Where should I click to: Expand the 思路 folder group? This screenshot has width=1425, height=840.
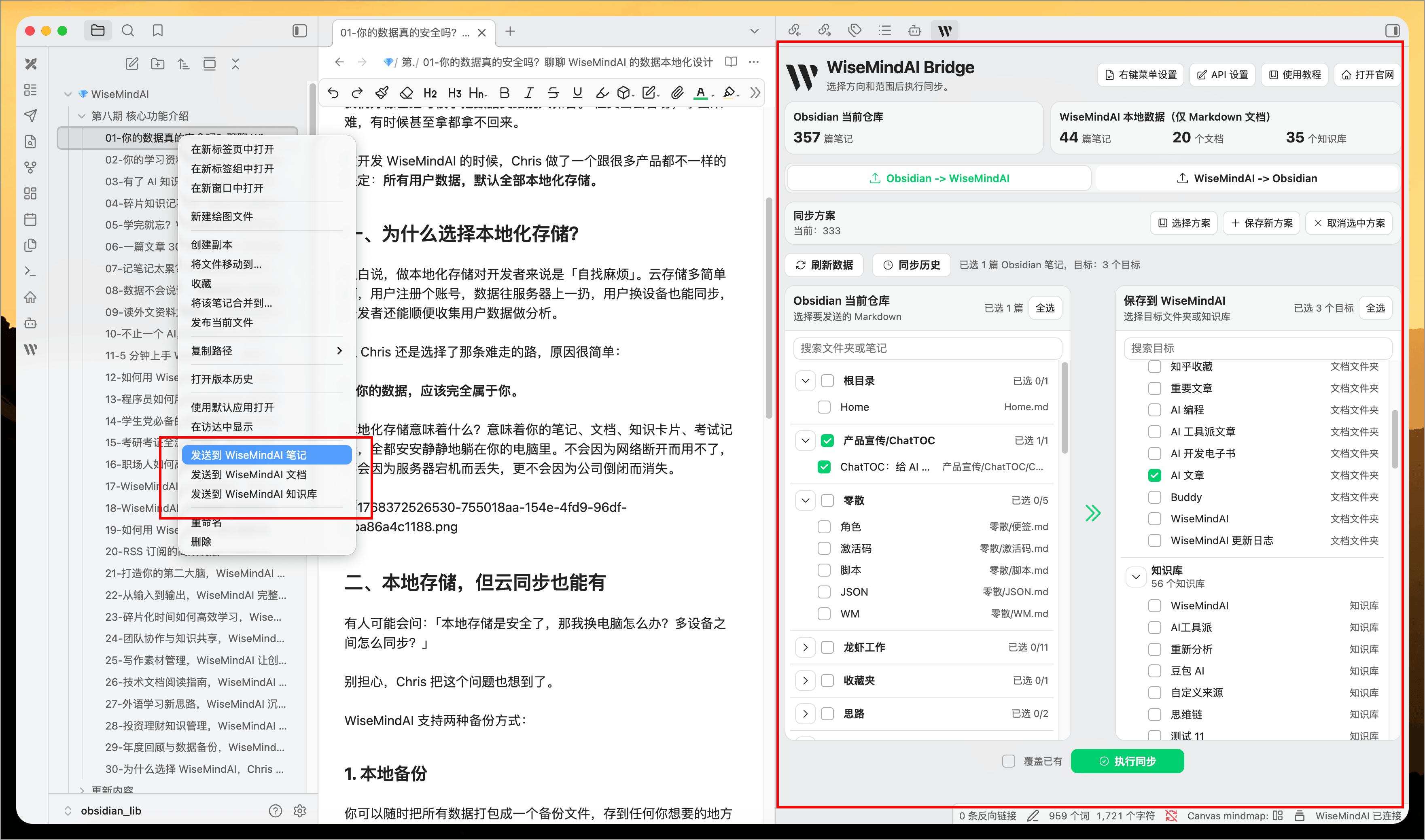(x=805, y=714)
